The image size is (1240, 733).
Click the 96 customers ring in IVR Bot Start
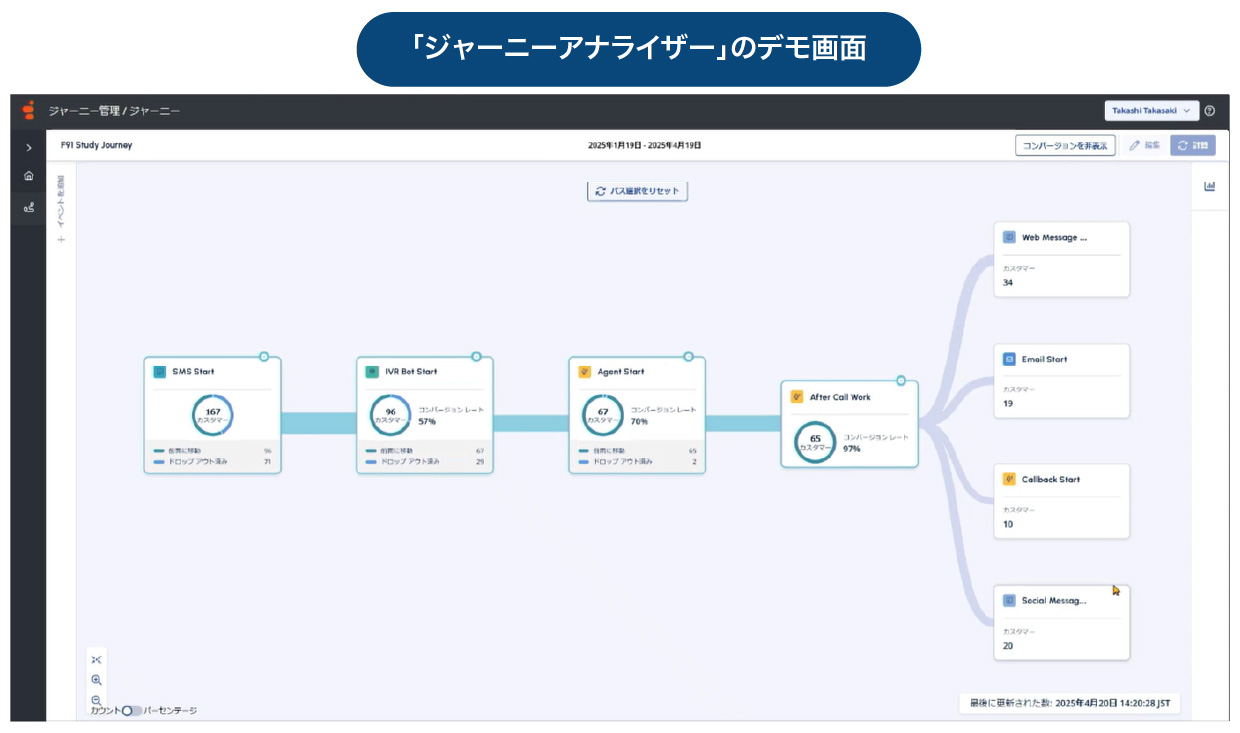[390, 415]
